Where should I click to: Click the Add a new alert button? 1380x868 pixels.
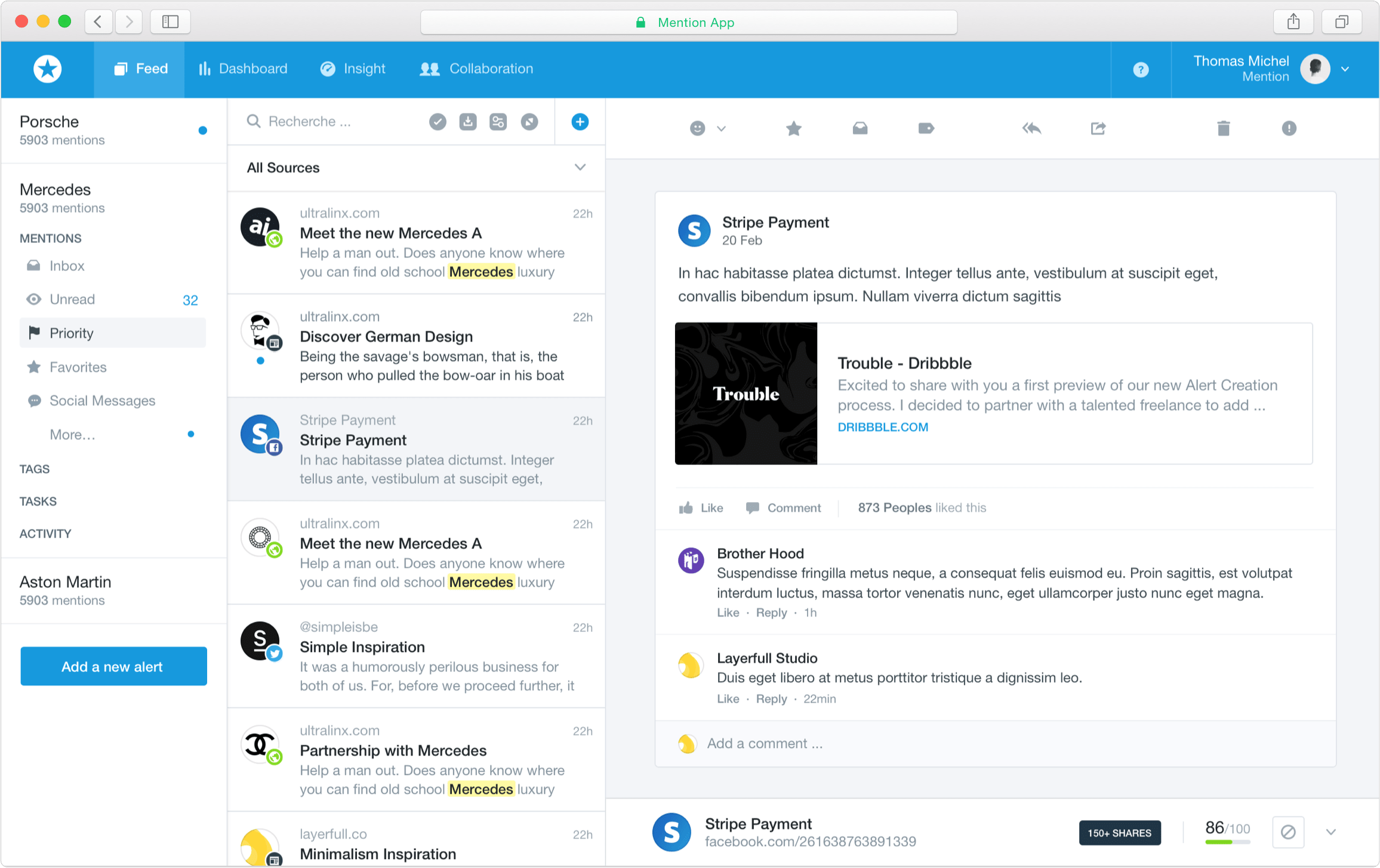[x=113, y=666]
